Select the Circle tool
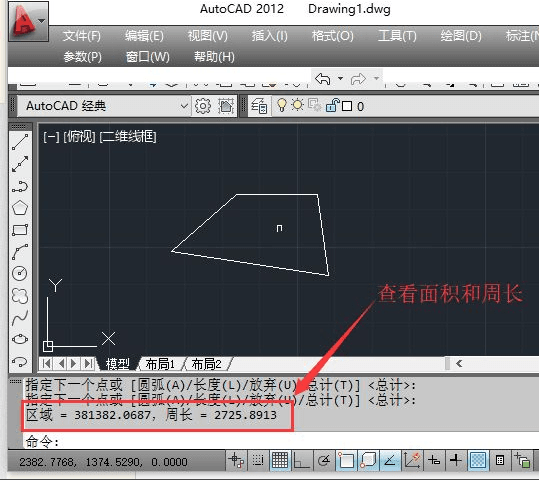This screenshot has width=539, height=480. point(20,274)
